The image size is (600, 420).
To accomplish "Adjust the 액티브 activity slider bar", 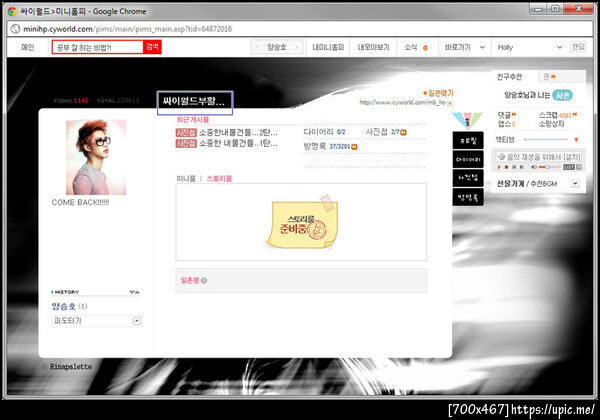I will pos(546,140).
